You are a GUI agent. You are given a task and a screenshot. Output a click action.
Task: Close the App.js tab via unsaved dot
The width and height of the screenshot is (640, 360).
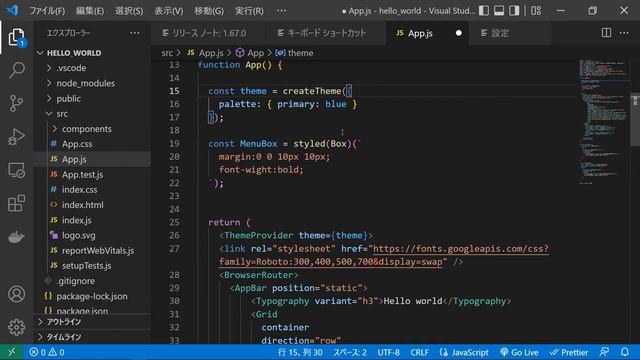coord(459,33)
